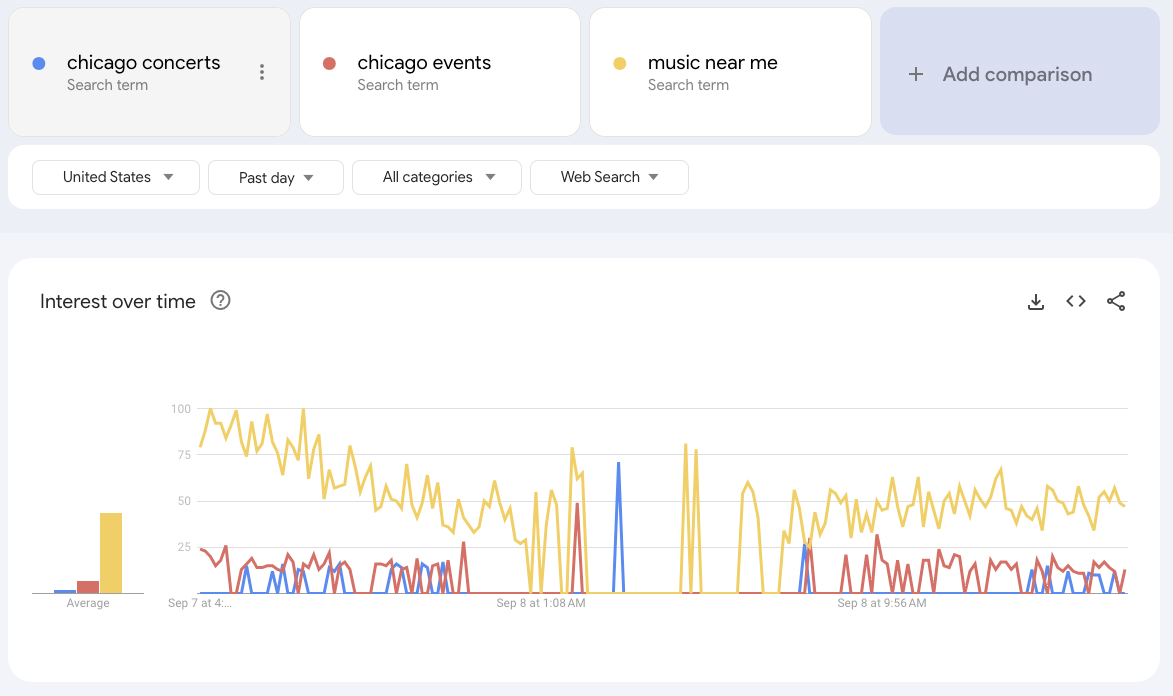Open the Past day time range dropdown
The height and width of the screenshot is (696, 1173).
pos(276,177)
